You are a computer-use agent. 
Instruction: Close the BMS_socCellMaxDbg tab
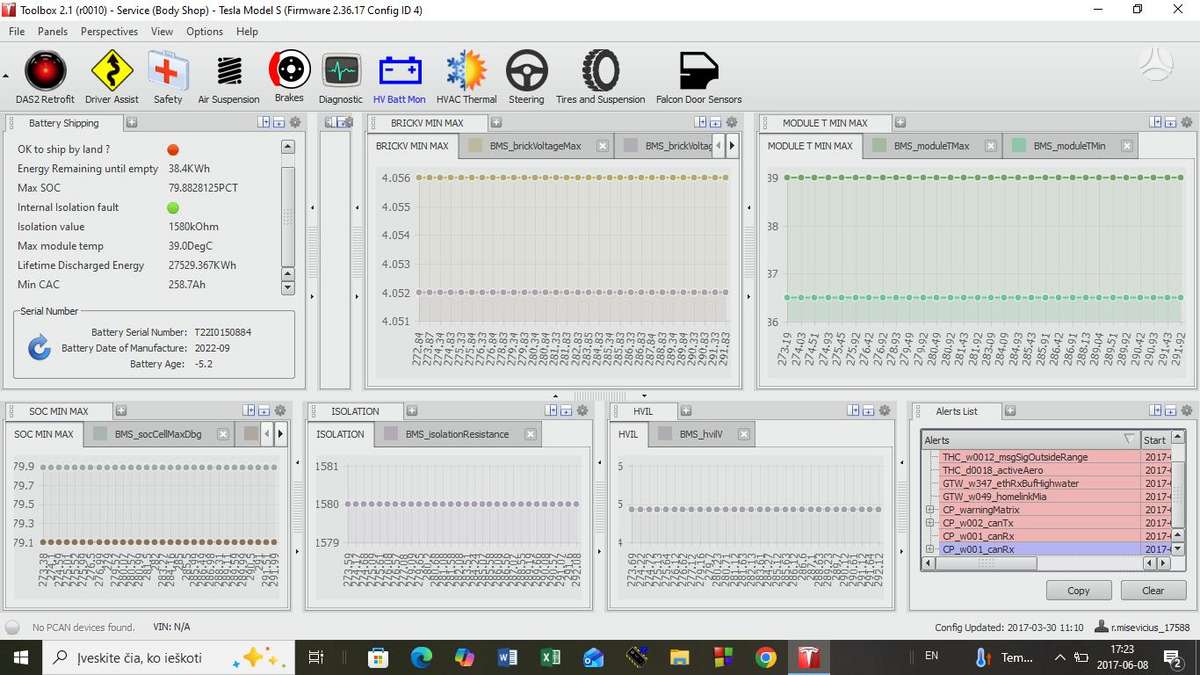222,434
